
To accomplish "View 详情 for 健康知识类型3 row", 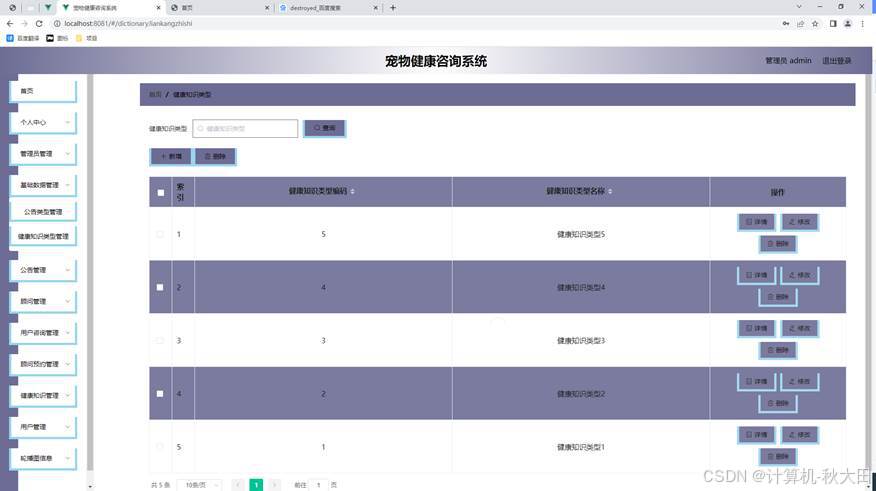I will pos(756,328).
